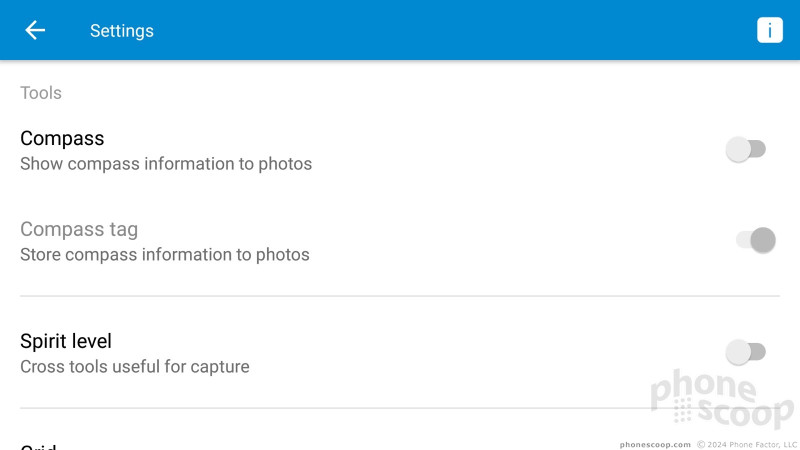This screenshot has height=450, width=800.
Task: Open the partially visible Grid setting
Action: click(x=38, y=446)
